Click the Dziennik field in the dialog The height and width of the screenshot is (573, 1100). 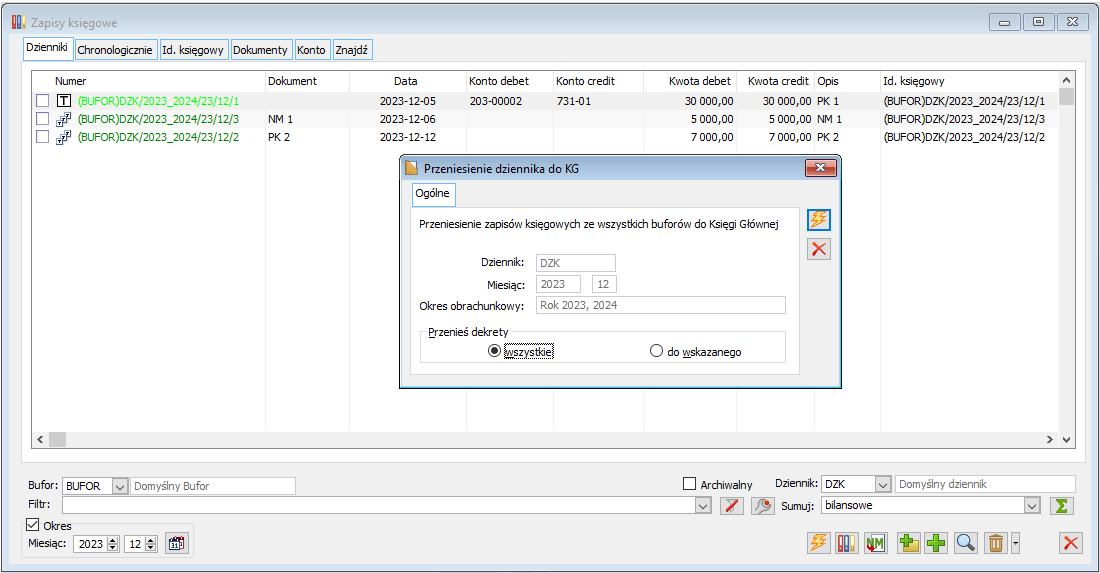click(576, 263)
